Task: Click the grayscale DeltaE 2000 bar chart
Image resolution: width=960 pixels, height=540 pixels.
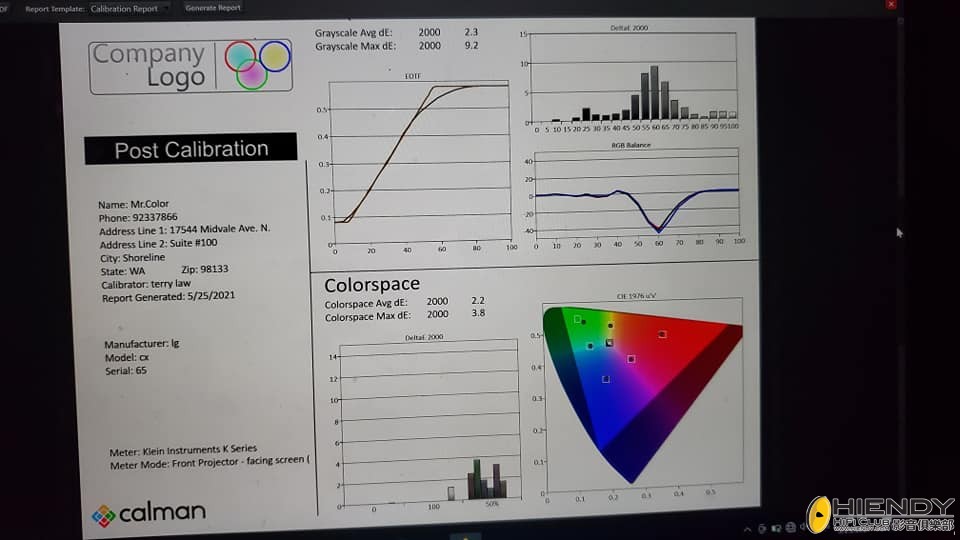Action: click(636, 78)
